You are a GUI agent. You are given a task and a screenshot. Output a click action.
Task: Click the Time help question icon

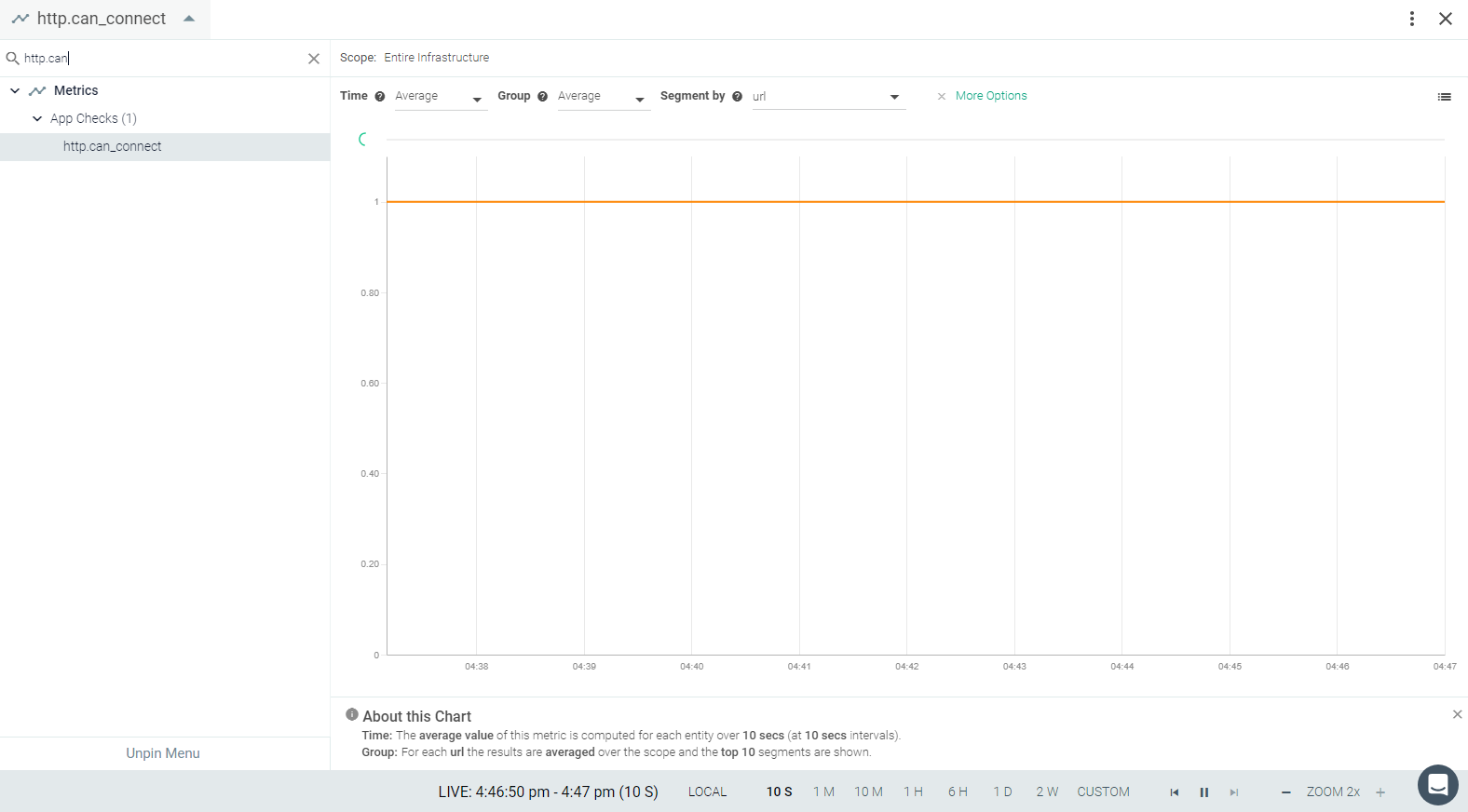[380, 97]
